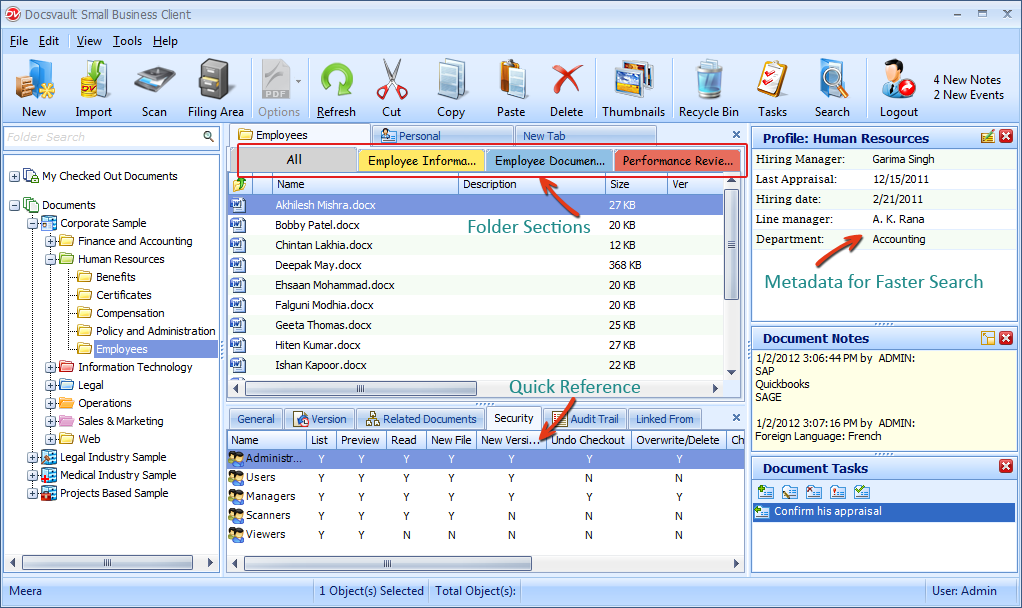The image size is (1022, 608).
Task: Open the Tasks toolbar icon
Action: 772,88
